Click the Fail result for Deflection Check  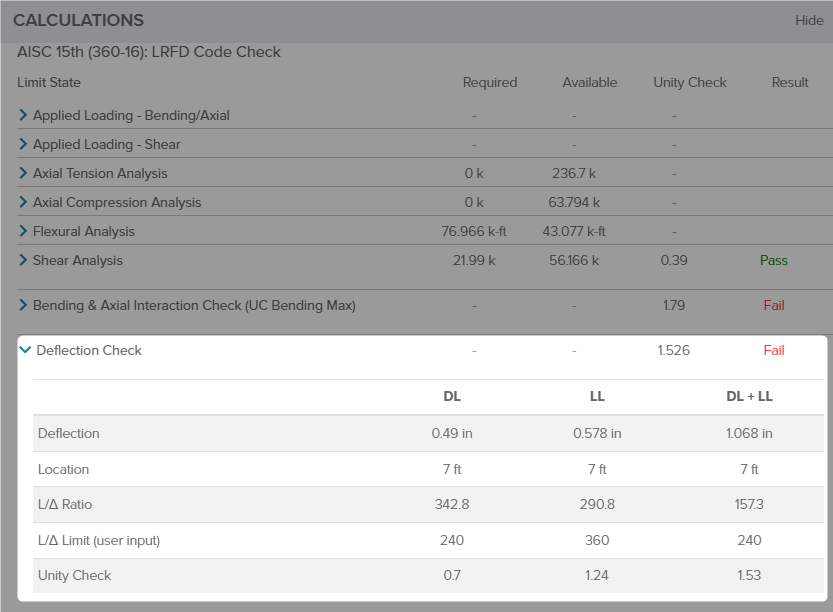pyautogui.click(x=773, y=350)
